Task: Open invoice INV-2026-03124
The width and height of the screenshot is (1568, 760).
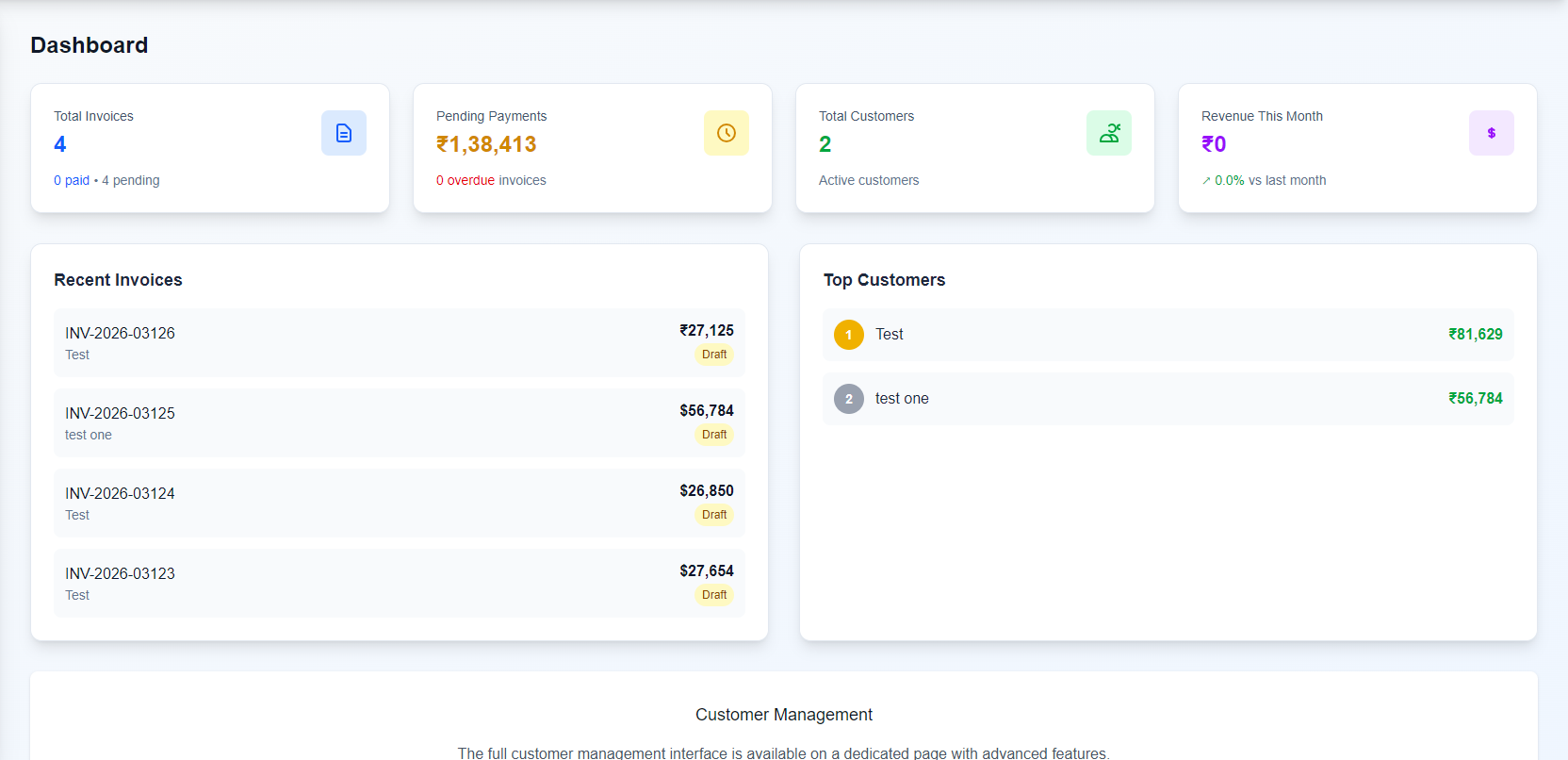Action: pos(400,503)
